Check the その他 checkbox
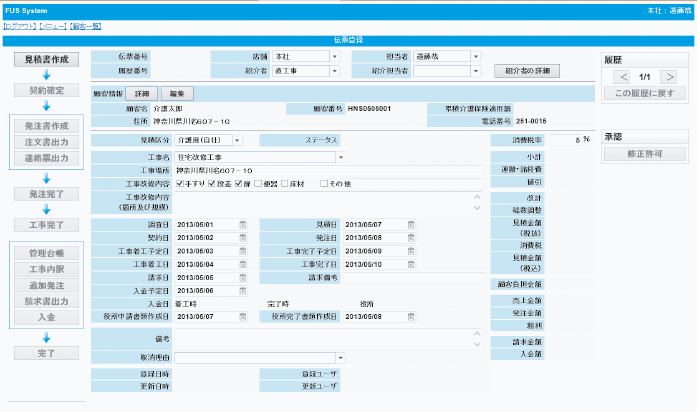Screen dimensions: 697x412 (324, 184)
